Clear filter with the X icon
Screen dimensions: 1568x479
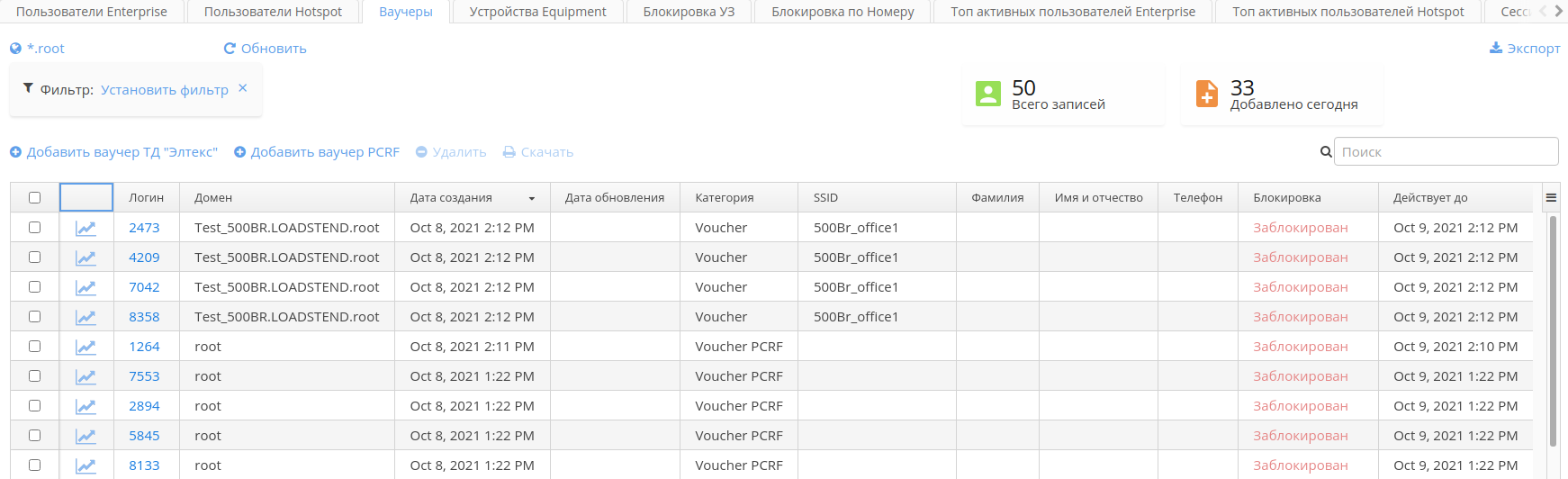243,88
